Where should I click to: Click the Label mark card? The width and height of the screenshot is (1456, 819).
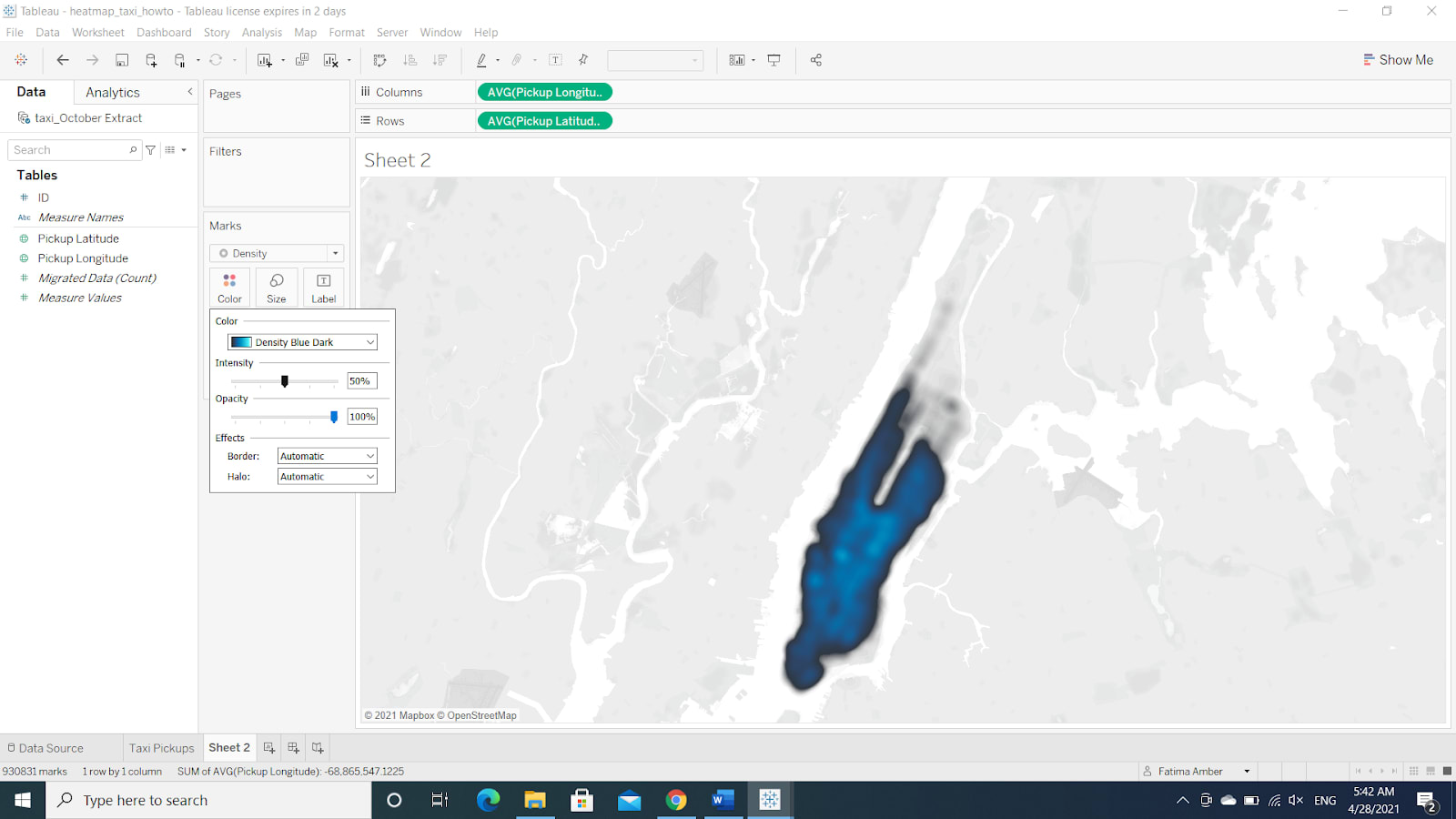click(323, 288)
